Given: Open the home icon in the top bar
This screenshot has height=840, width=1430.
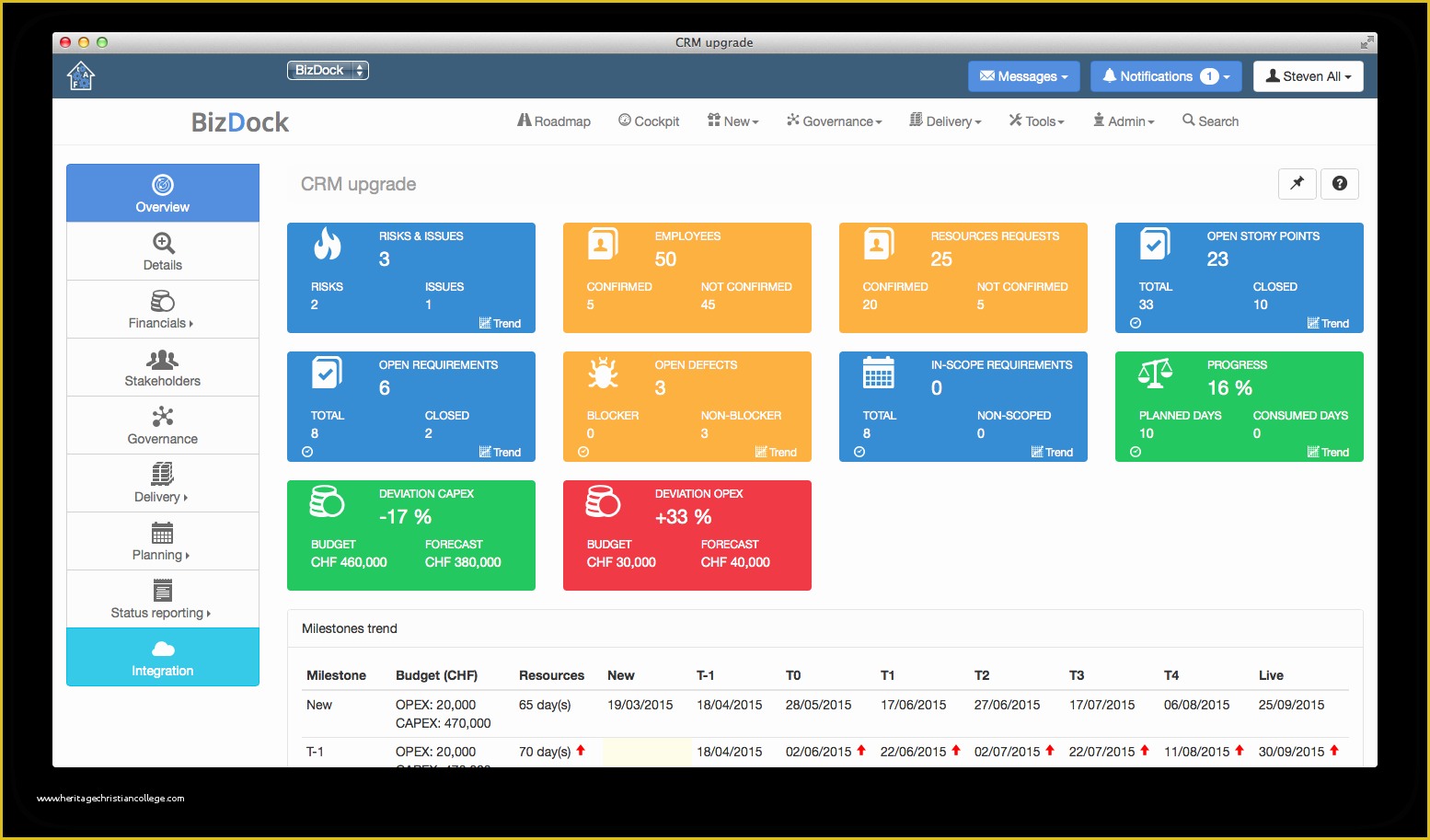Looking at the screenshot, I should pos(81,75).
